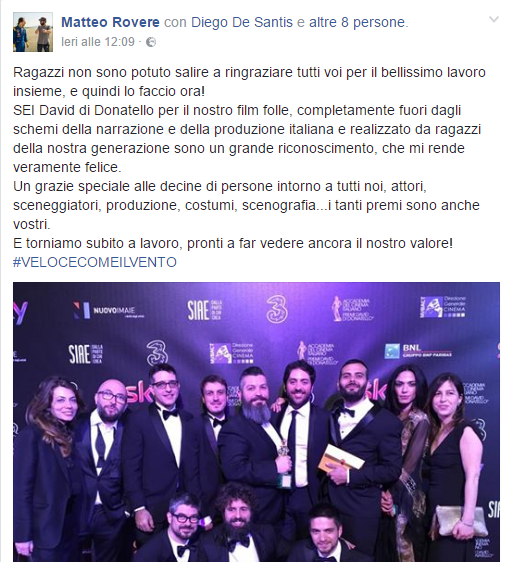Image resolution: width=510 pixels, height=562 pixels.
Task: Expand the post options chevron menu
Action: 494,19
